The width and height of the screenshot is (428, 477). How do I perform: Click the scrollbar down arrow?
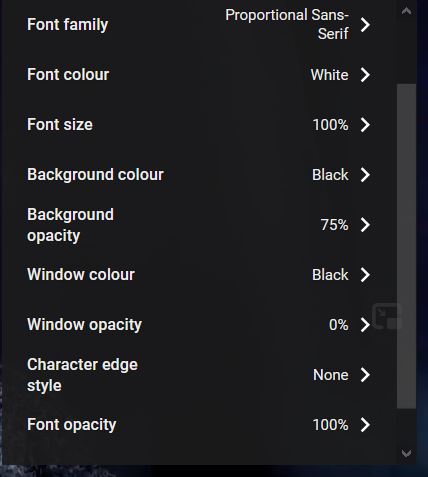click(x=406, y=453)
